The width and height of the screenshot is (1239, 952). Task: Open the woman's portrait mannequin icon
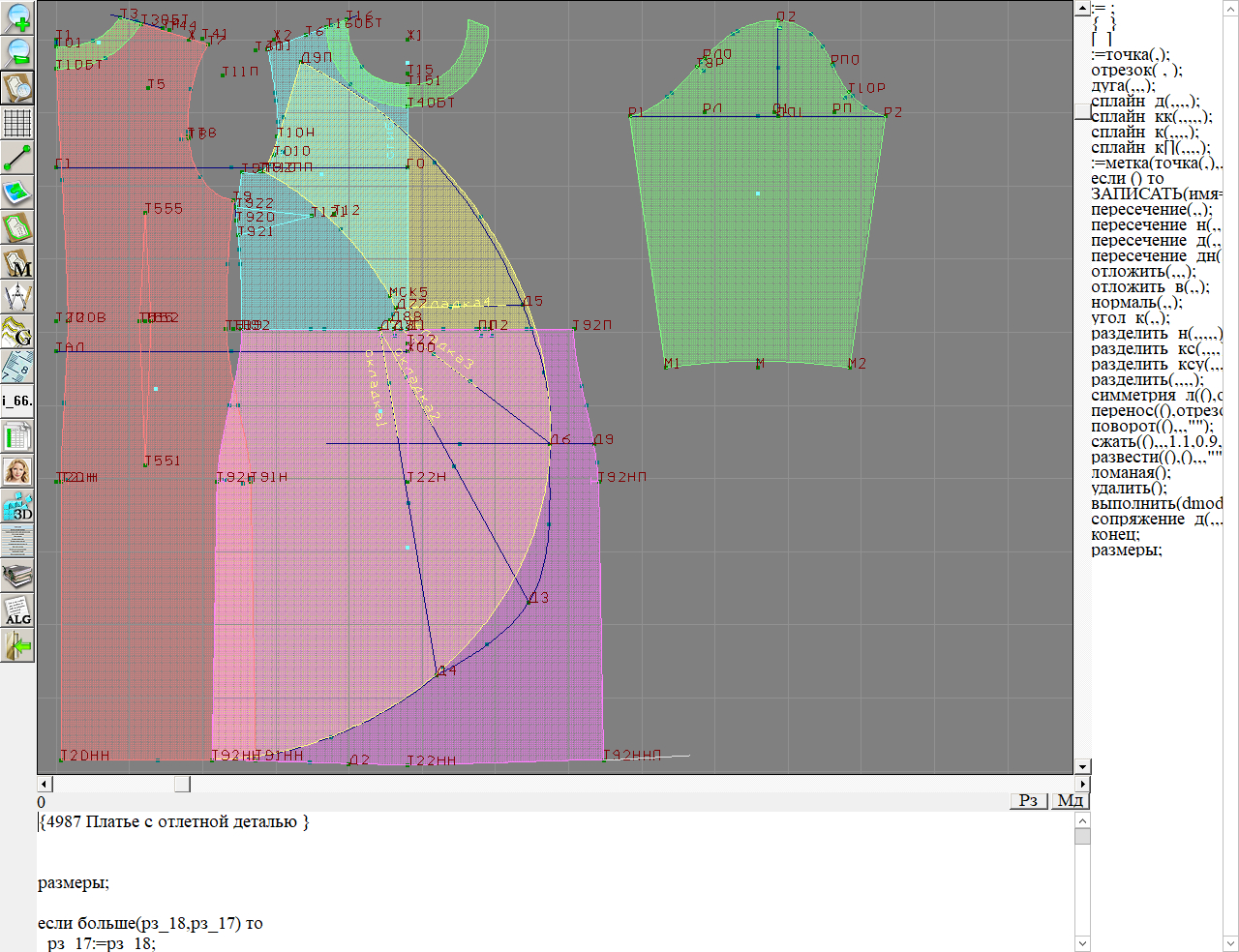(17, 472)
